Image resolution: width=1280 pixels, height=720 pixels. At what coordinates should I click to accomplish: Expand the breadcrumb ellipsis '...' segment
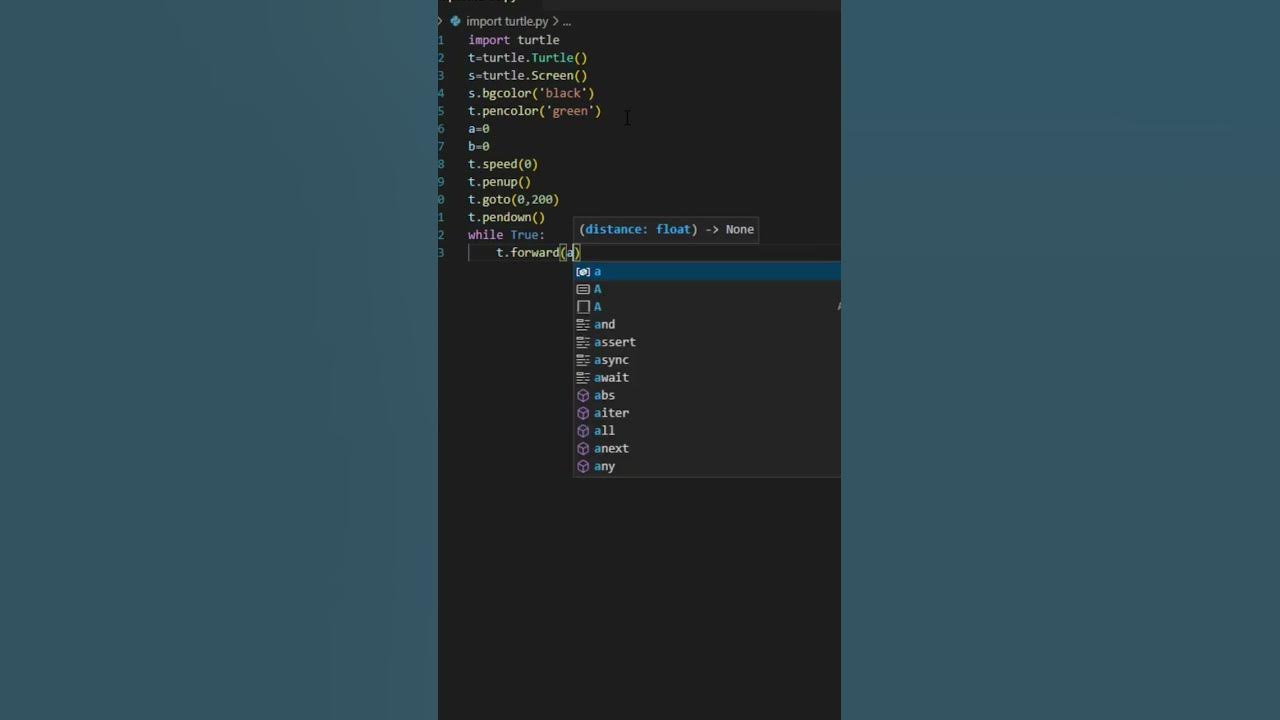click(567, 21)
